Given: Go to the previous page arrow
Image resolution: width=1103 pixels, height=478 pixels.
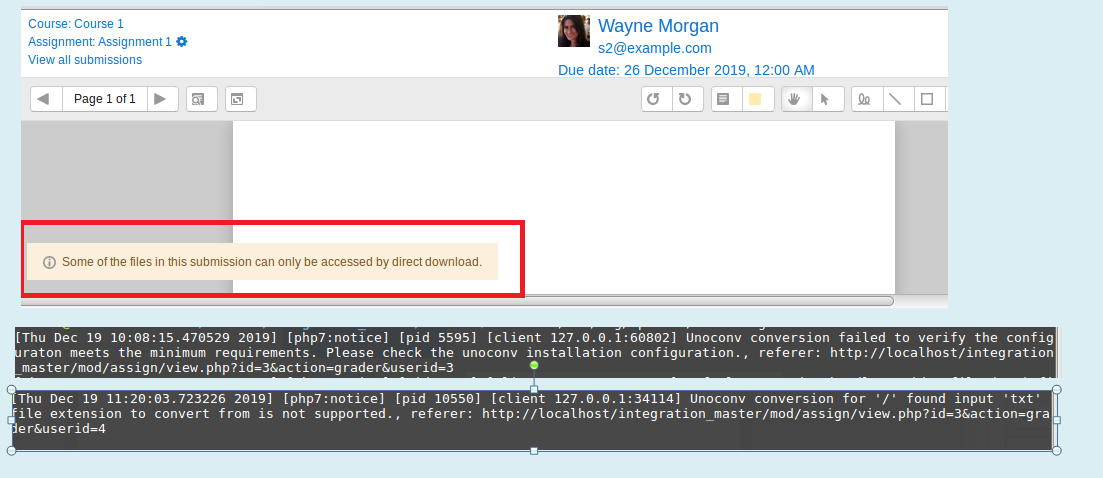Looking at the screenshot, I should pos(44,99).
